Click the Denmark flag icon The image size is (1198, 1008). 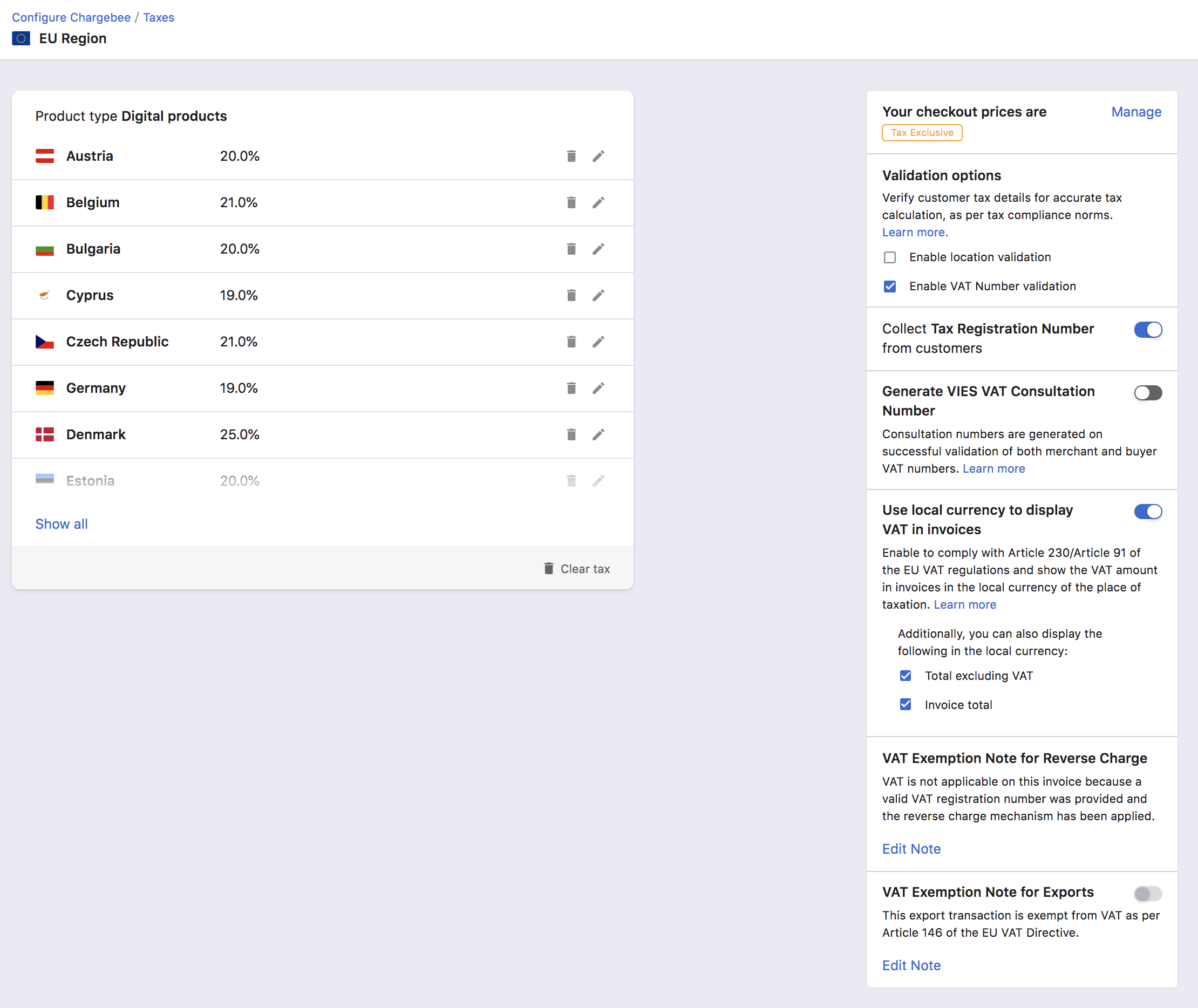[x=45, y=434]
